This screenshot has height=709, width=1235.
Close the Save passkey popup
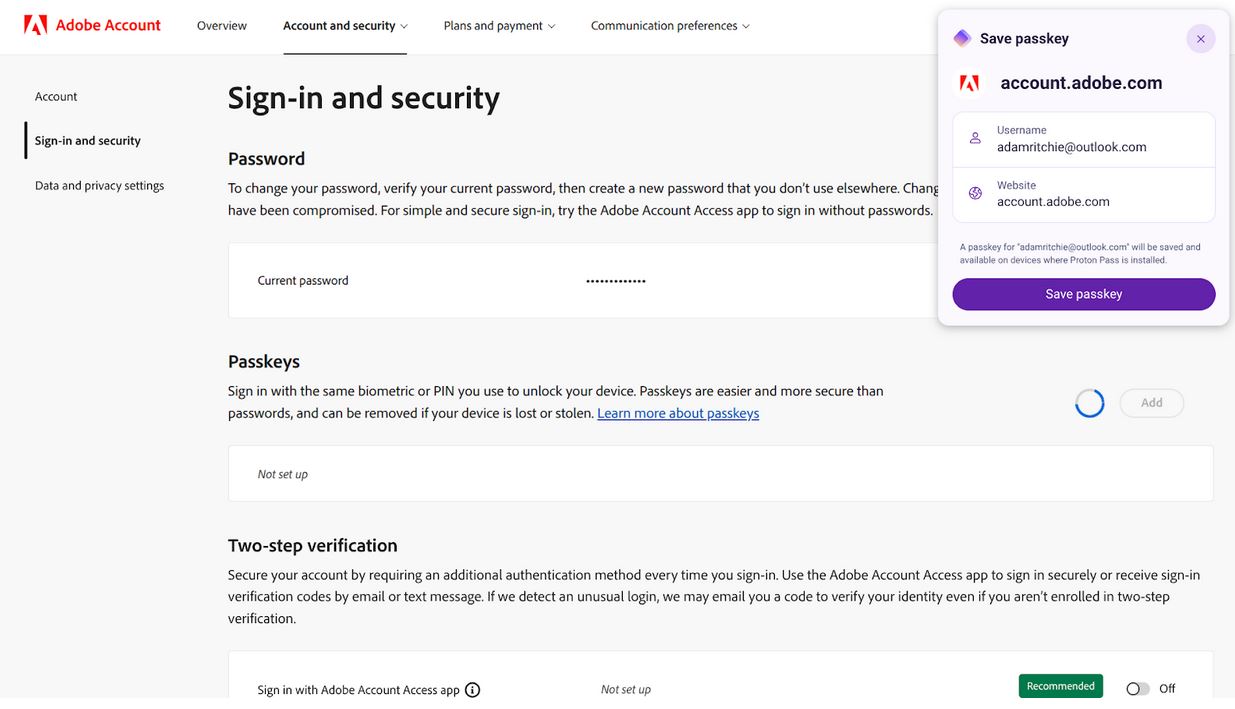1201,39
